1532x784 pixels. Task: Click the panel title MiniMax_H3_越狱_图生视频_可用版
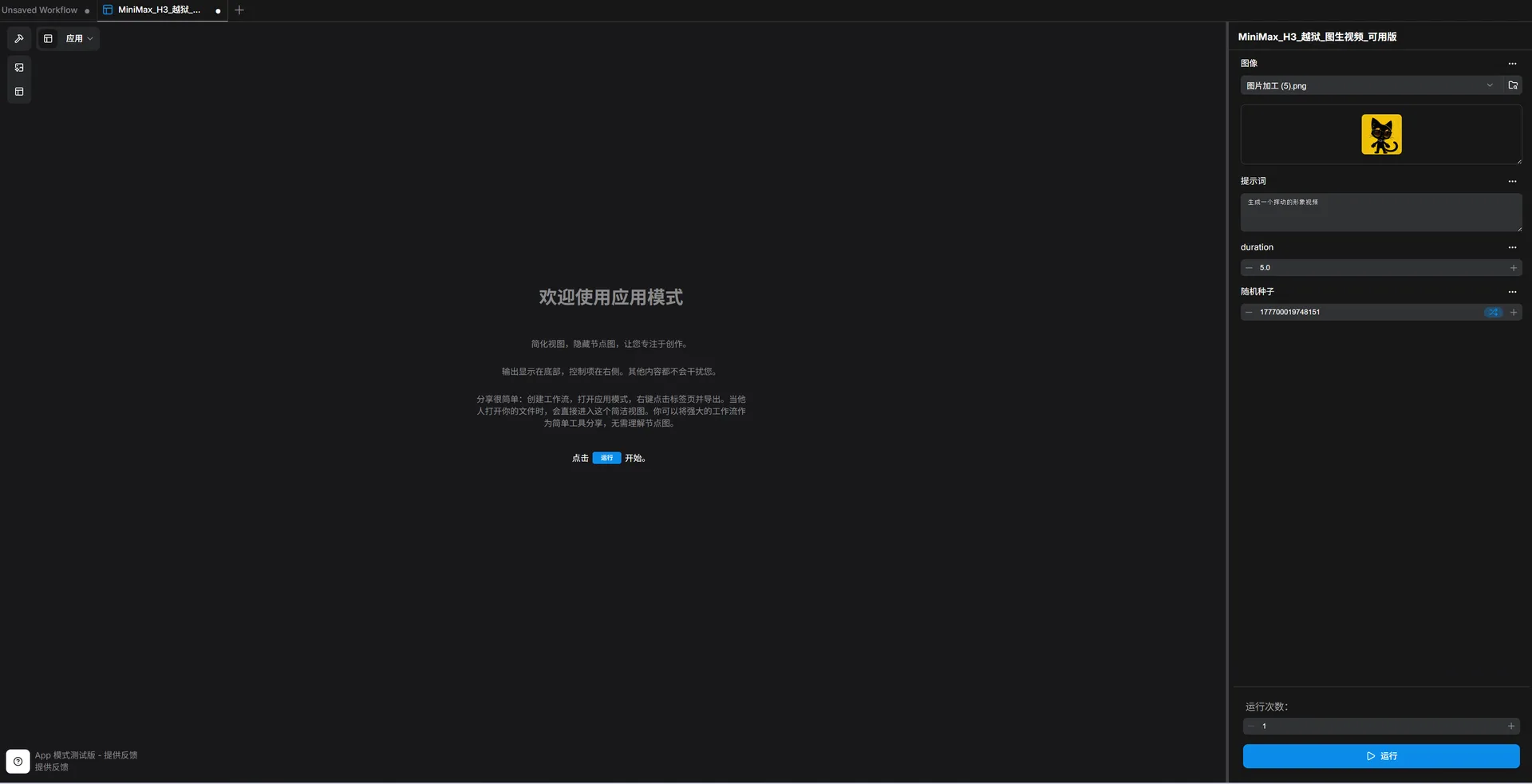pos(1317,37)
